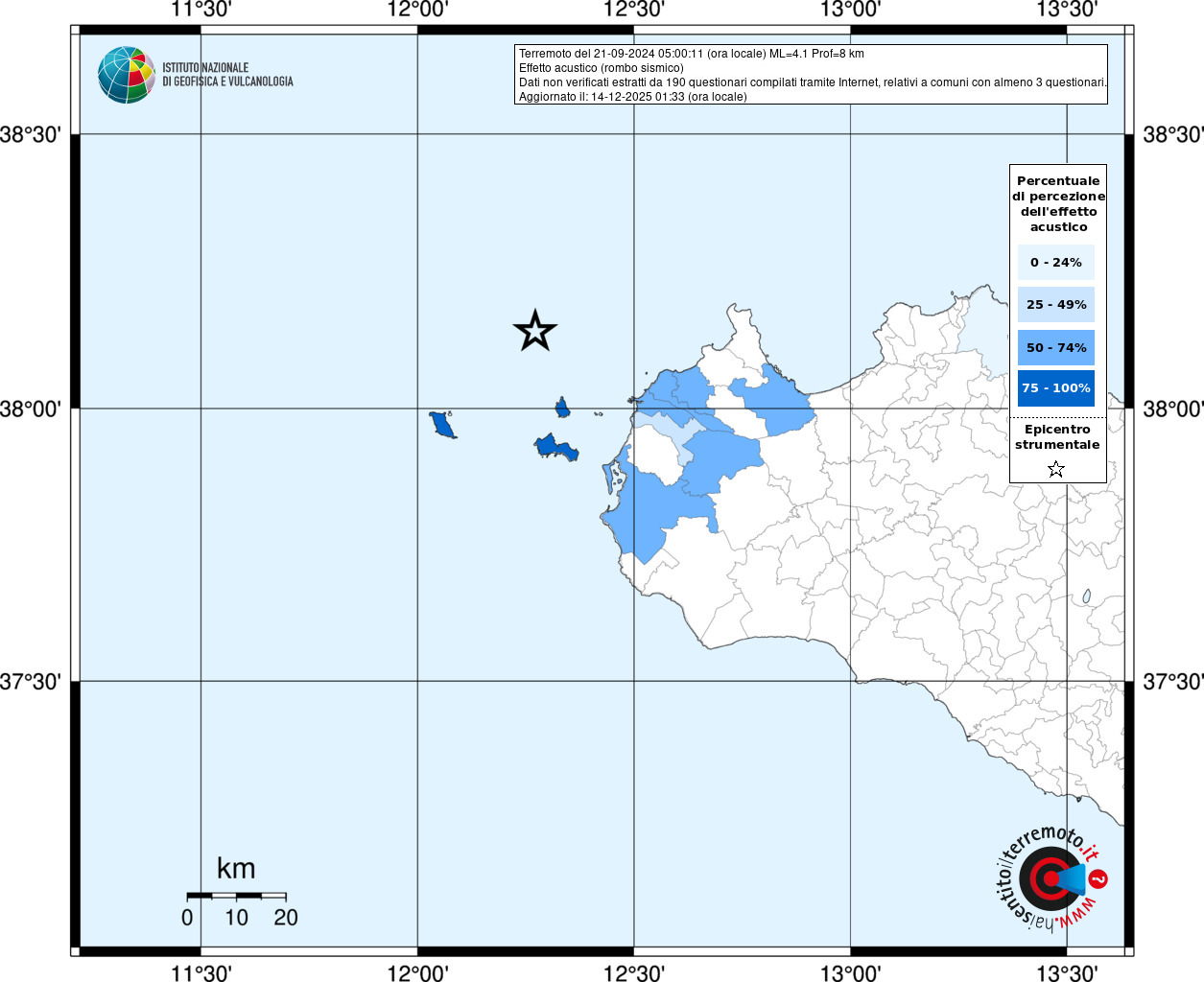
Task: Click the 'Istituto Nazionale di Geofisica' text
Action: (x=227, y=75)
